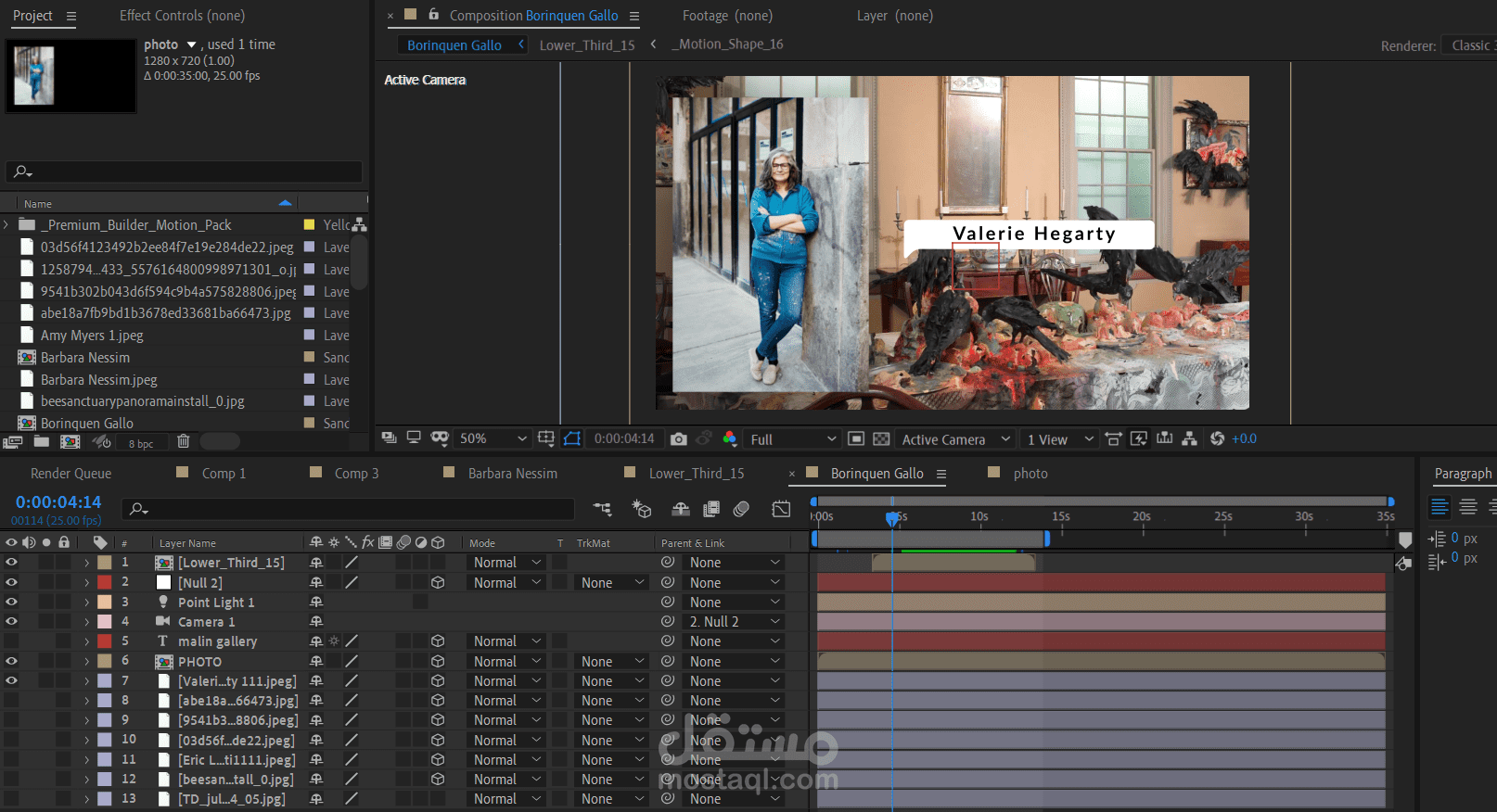
Task: Click left align text in Paragraph panel
Action: [1439, 507]
